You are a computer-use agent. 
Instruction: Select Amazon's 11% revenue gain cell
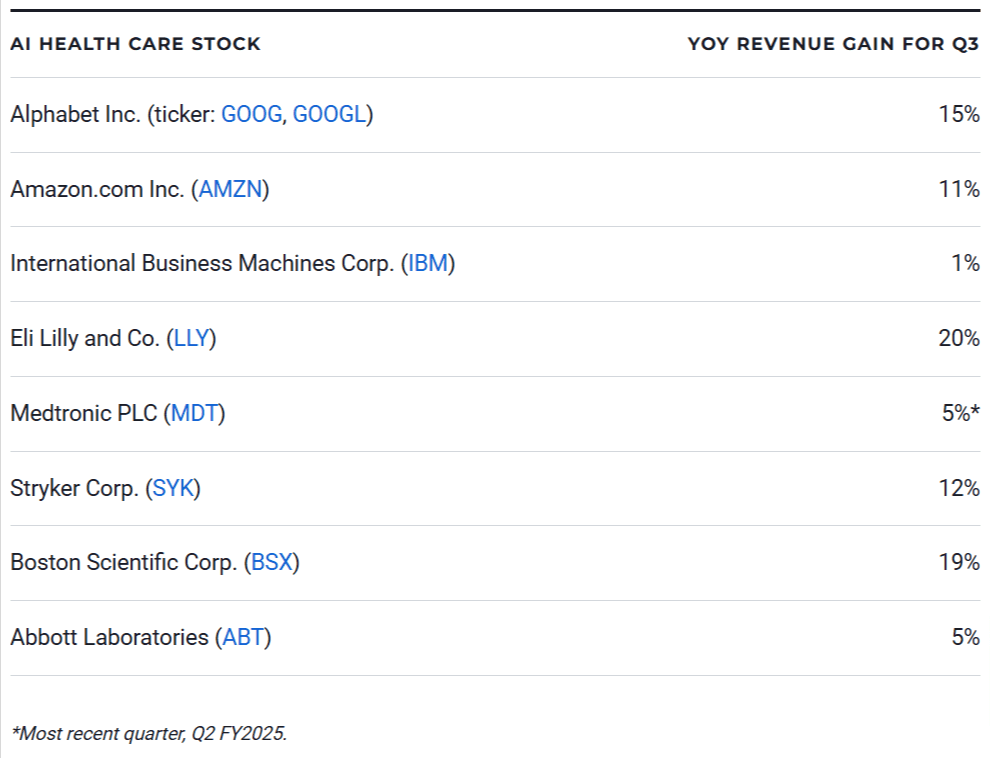[959, 189]
